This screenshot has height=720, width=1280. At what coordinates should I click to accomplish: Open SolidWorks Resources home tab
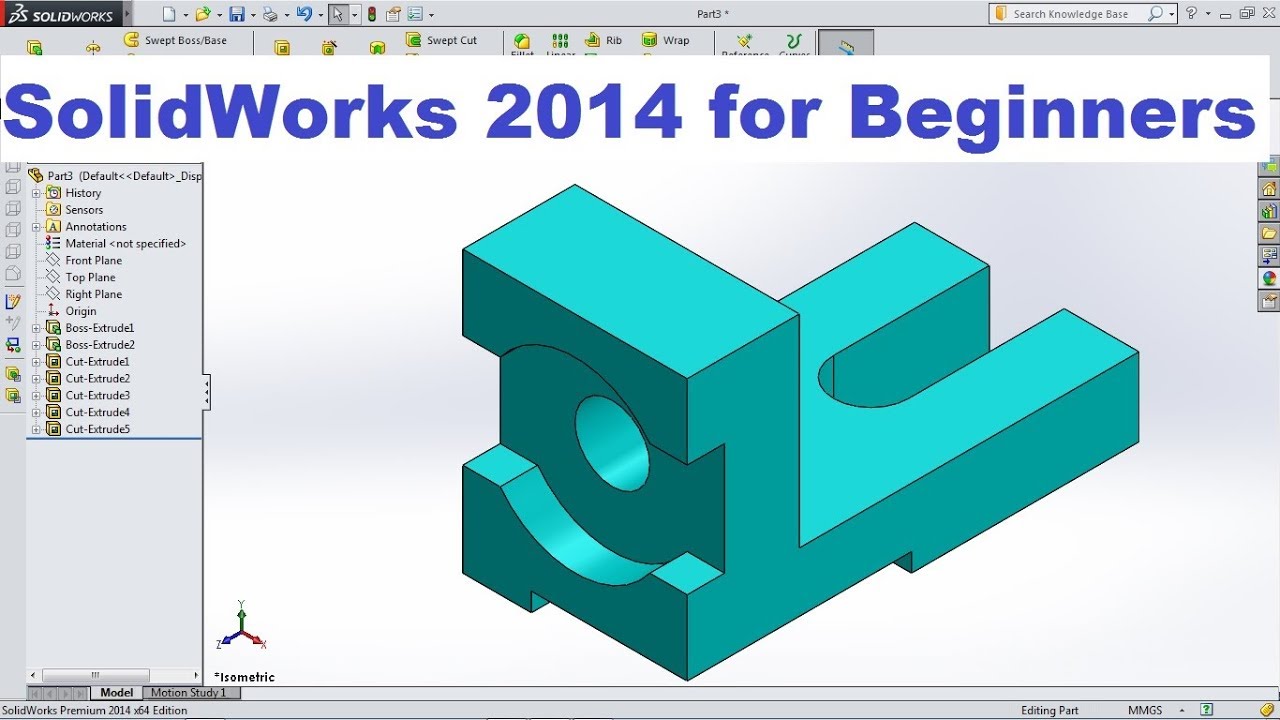point(1269,189)
